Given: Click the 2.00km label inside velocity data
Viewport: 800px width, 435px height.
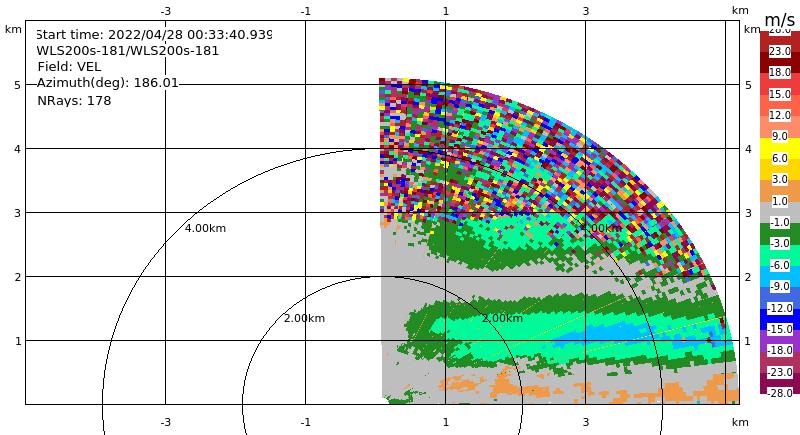Looking at the screenshot, I should coord(503,318).
